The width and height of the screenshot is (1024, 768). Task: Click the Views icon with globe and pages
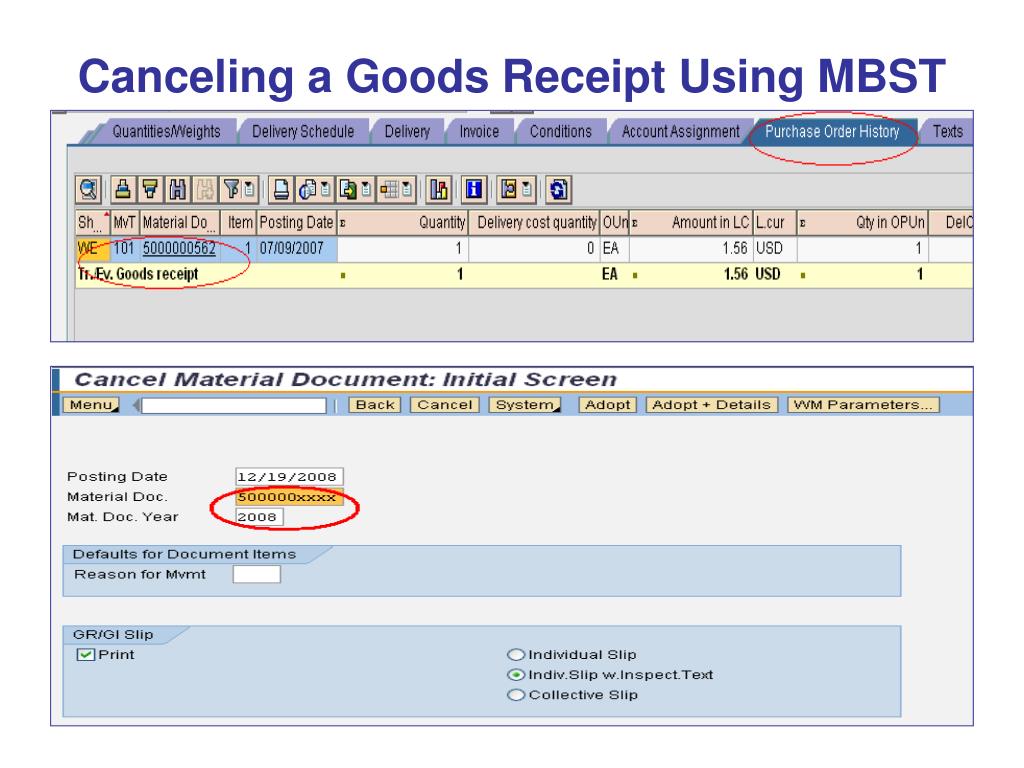[x=307, y=189]
